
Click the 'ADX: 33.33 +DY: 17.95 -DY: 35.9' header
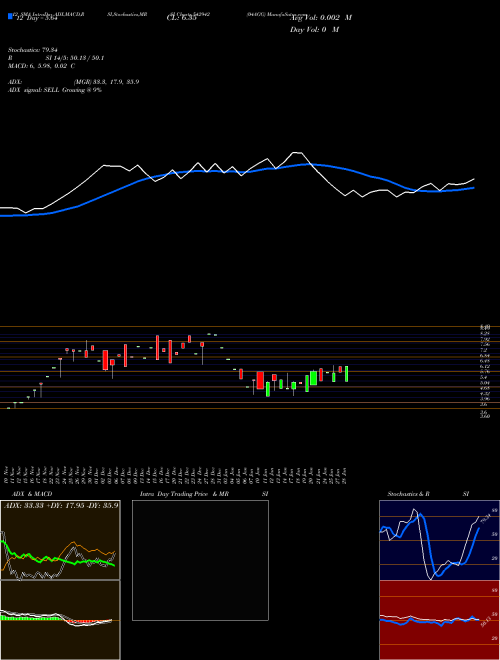61,506
